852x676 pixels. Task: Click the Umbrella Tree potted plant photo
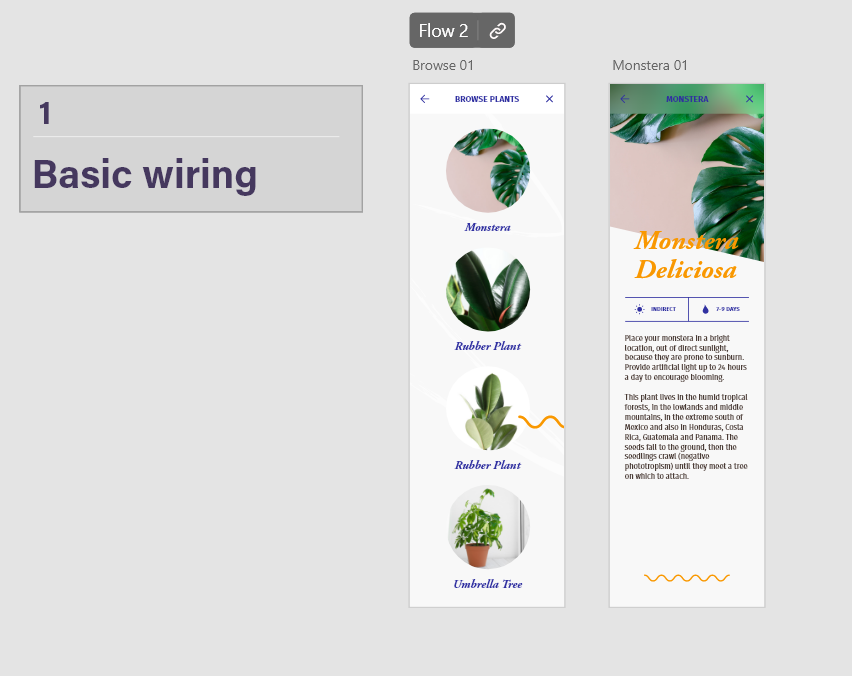(x=487, y=527)
